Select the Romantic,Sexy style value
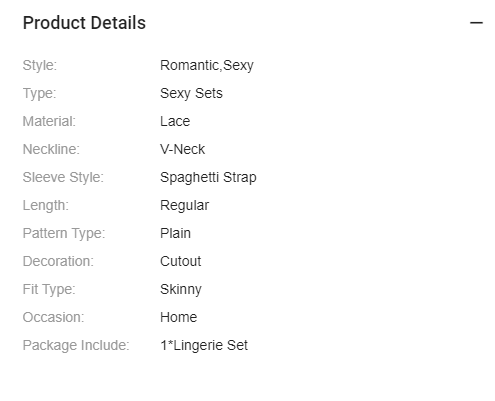495x401 pixels. [x=207, y=65]
